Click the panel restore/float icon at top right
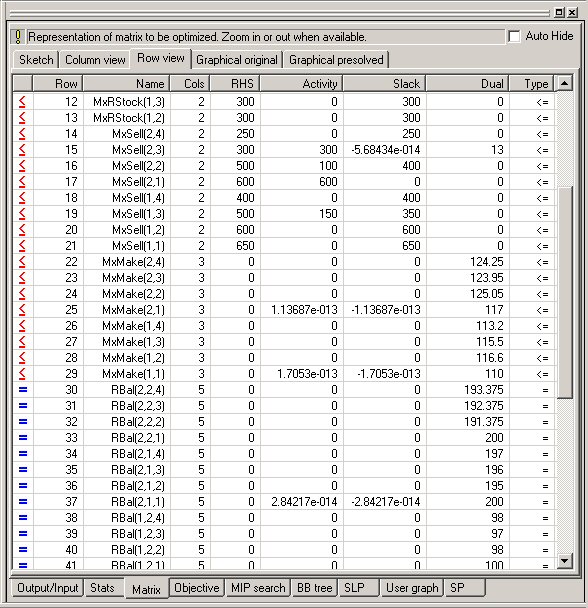 point(559,12)
